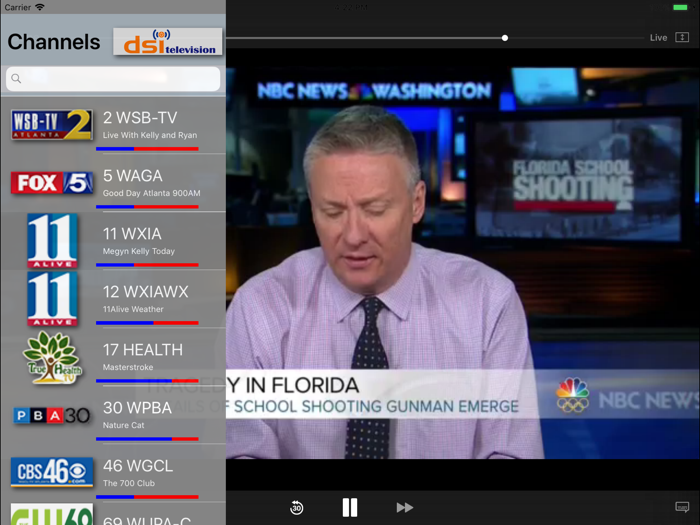Click the battery status icon

[x=680, y=7]
